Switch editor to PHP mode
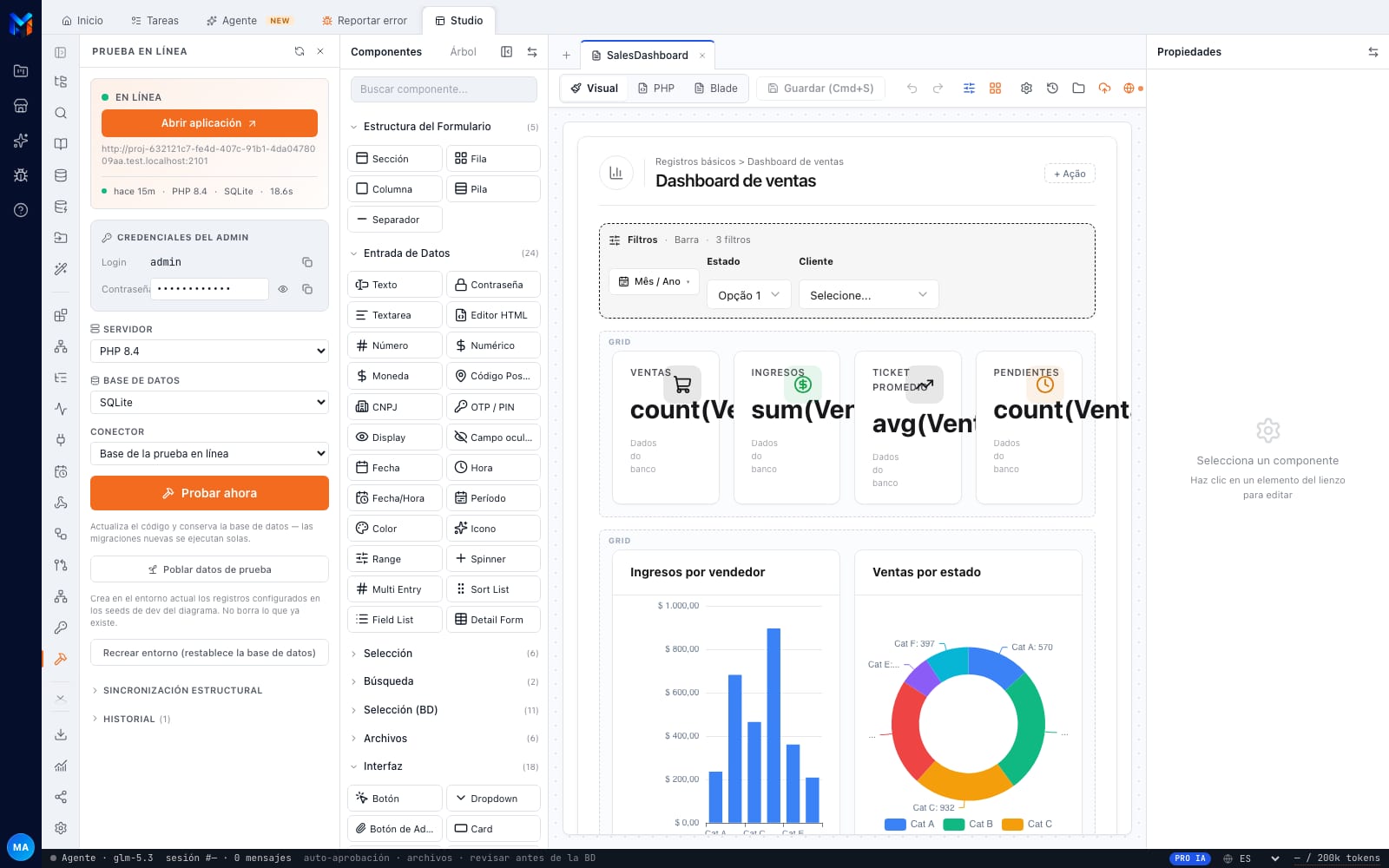This screenshot has height=868, width=1389. 656,89
